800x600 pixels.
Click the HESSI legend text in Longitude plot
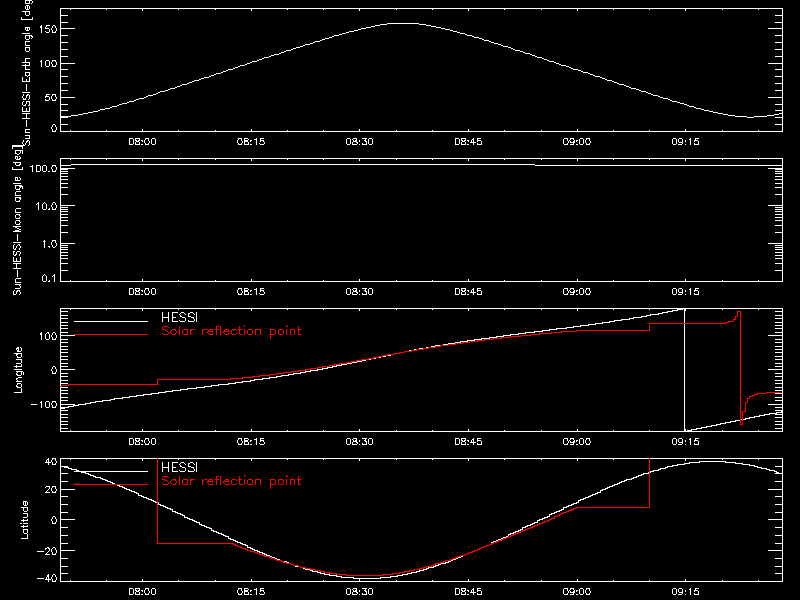179,317
